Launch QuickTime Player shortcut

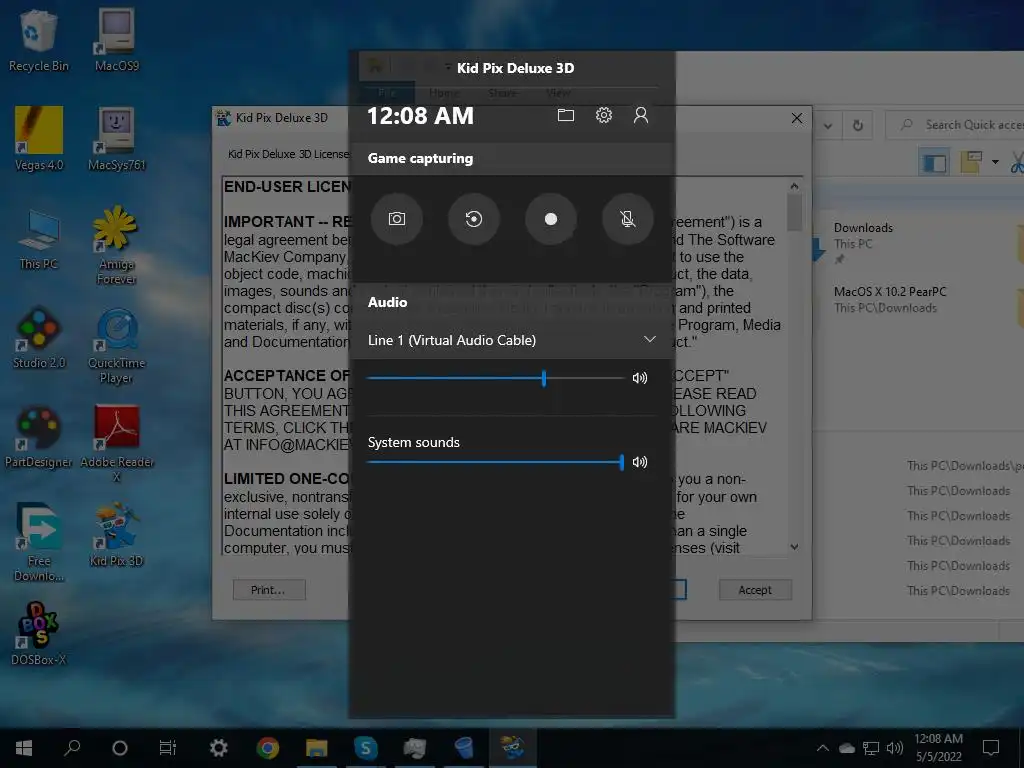click(117, 346)
